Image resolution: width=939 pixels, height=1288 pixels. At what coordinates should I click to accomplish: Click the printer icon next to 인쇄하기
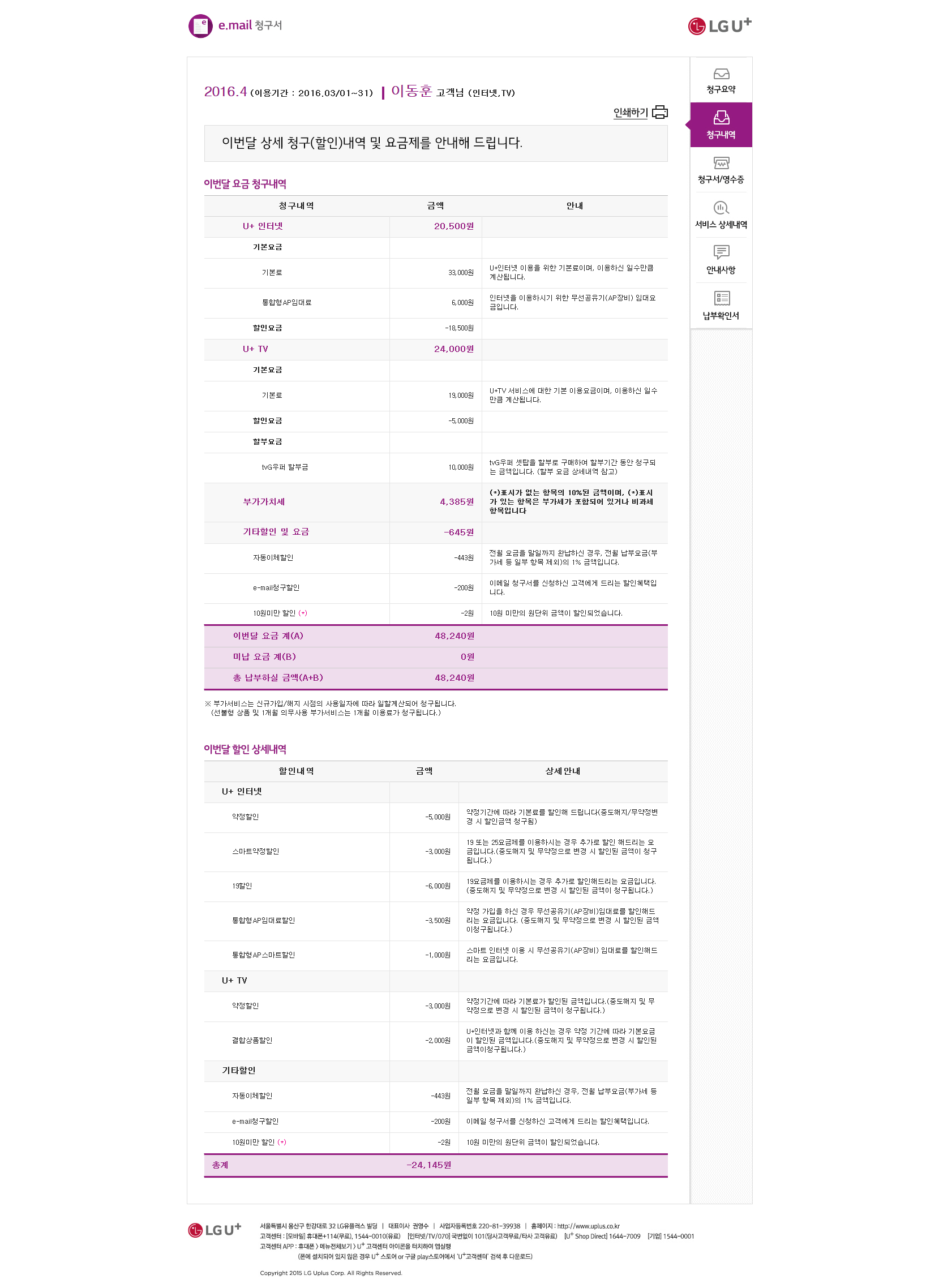(659, 112)
